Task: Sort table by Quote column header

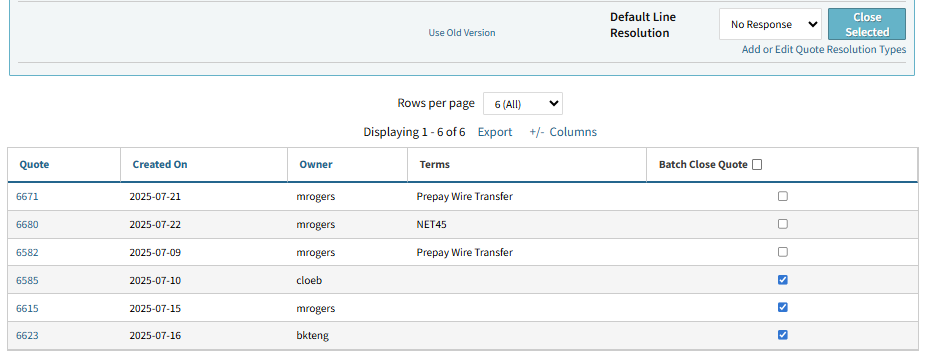Action: (x=34, y=165)
